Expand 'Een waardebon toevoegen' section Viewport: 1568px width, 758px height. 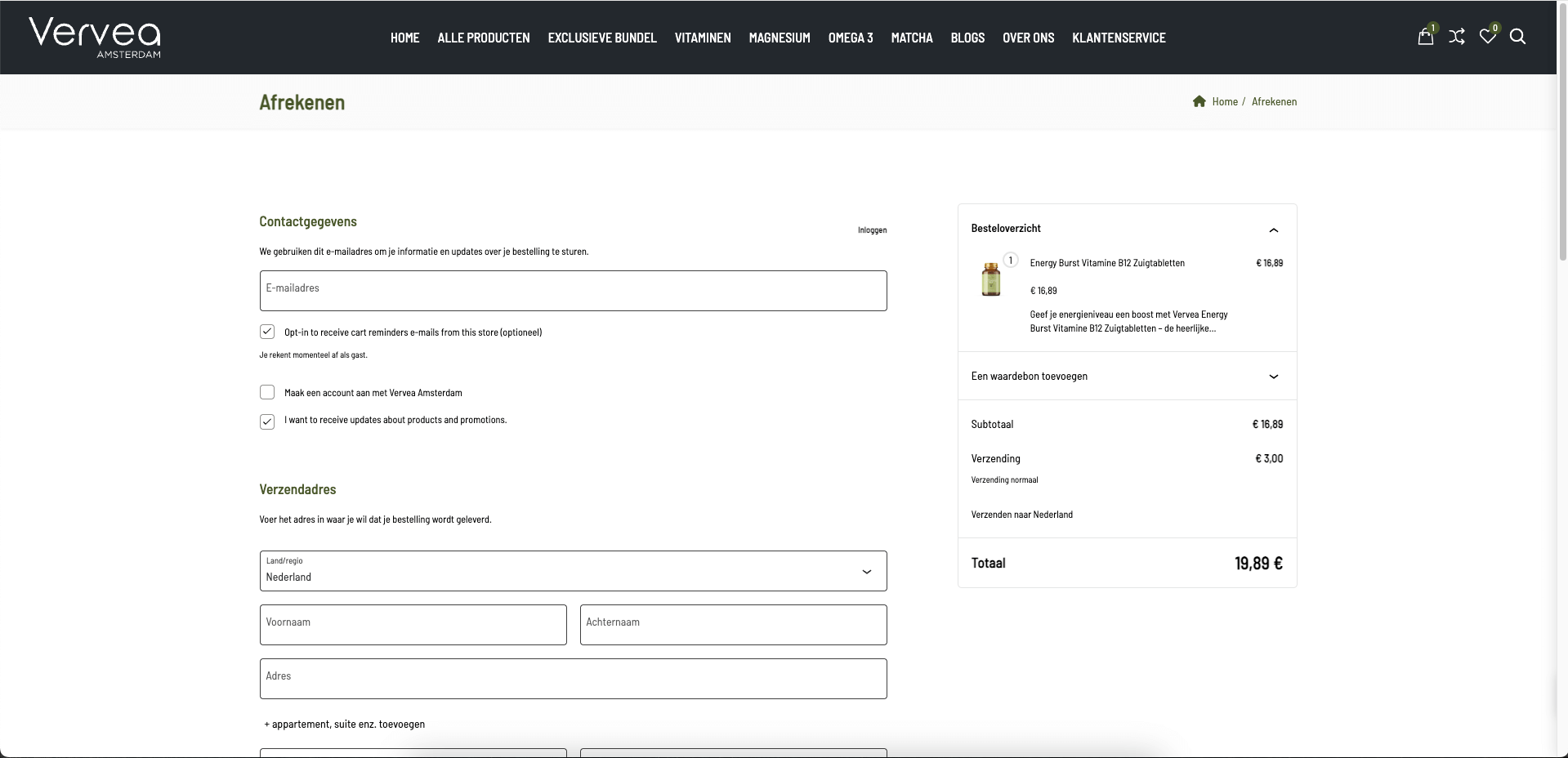pos(1127,376)
